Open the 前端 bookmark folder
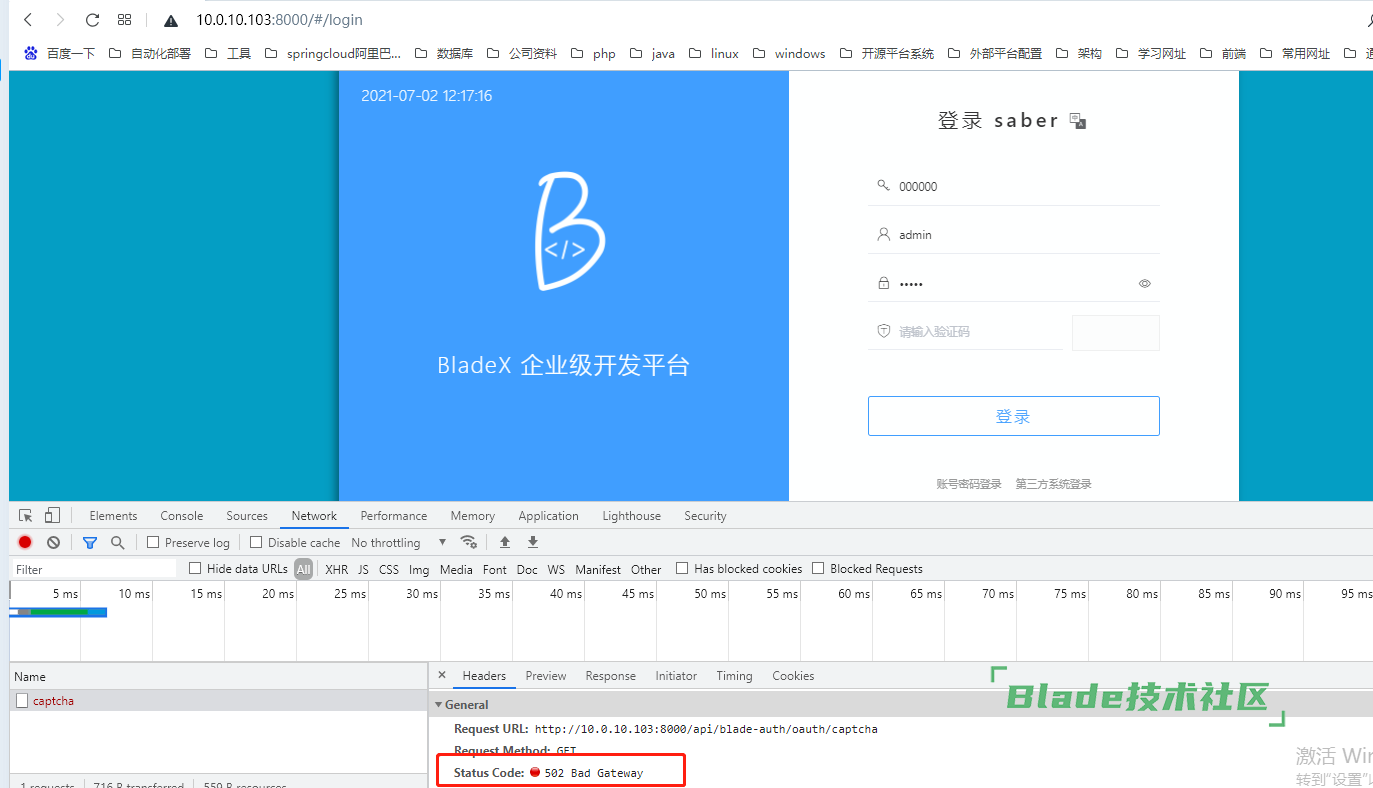The image size is (1373, 788). click(x=1223, y=54)
